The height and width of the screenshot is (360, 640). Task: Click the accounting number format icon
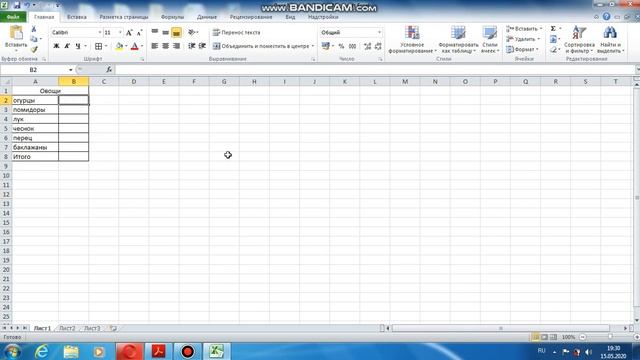tap(325, 47)
